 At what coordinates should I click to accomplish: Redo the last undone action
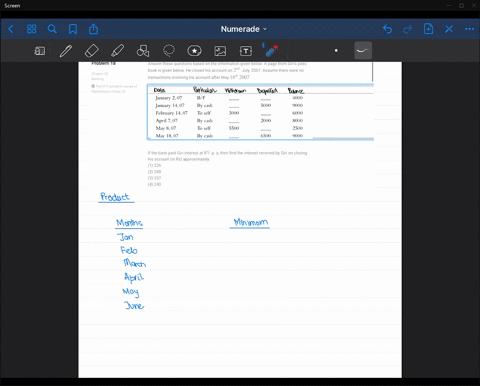coord(408,29)
